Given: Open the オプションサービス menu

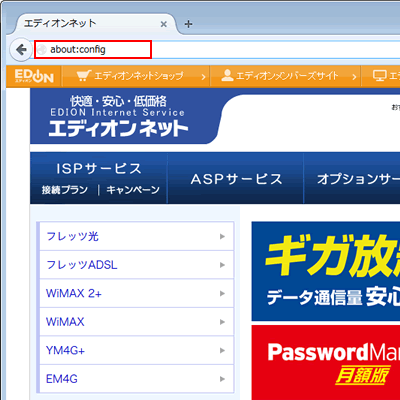Looking at the screenshot, I should click(x=352, y=179).
